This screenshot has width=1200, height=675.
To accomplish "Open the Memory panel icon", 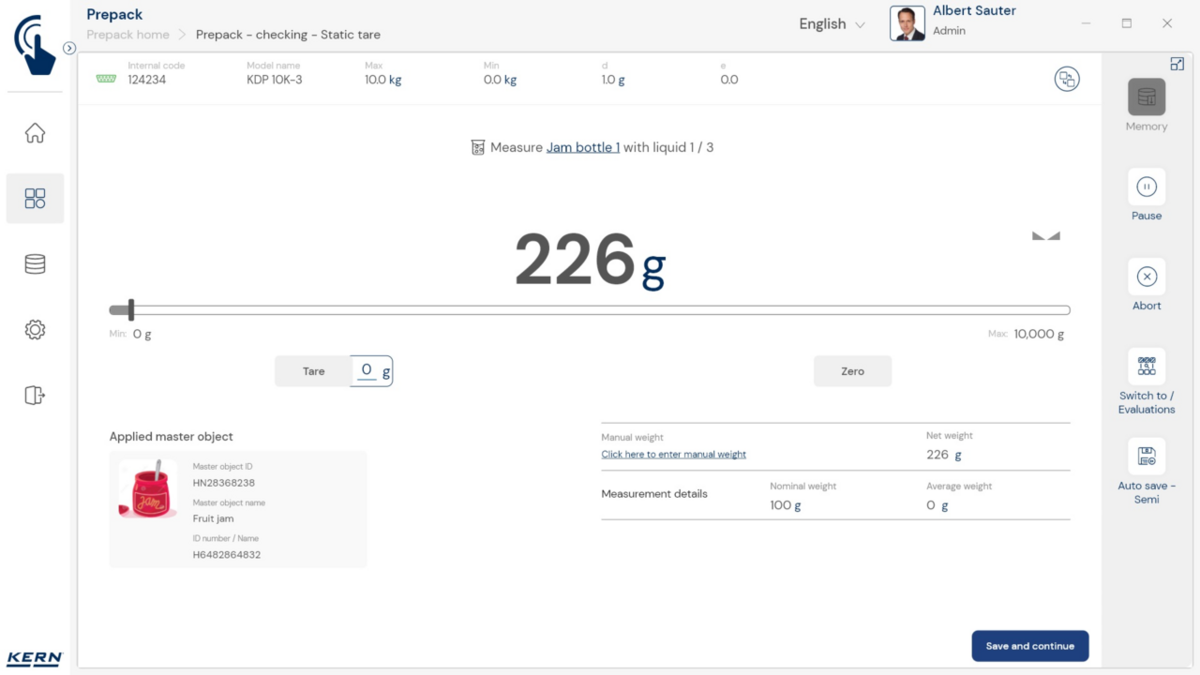I will [x=1146, y=98].
